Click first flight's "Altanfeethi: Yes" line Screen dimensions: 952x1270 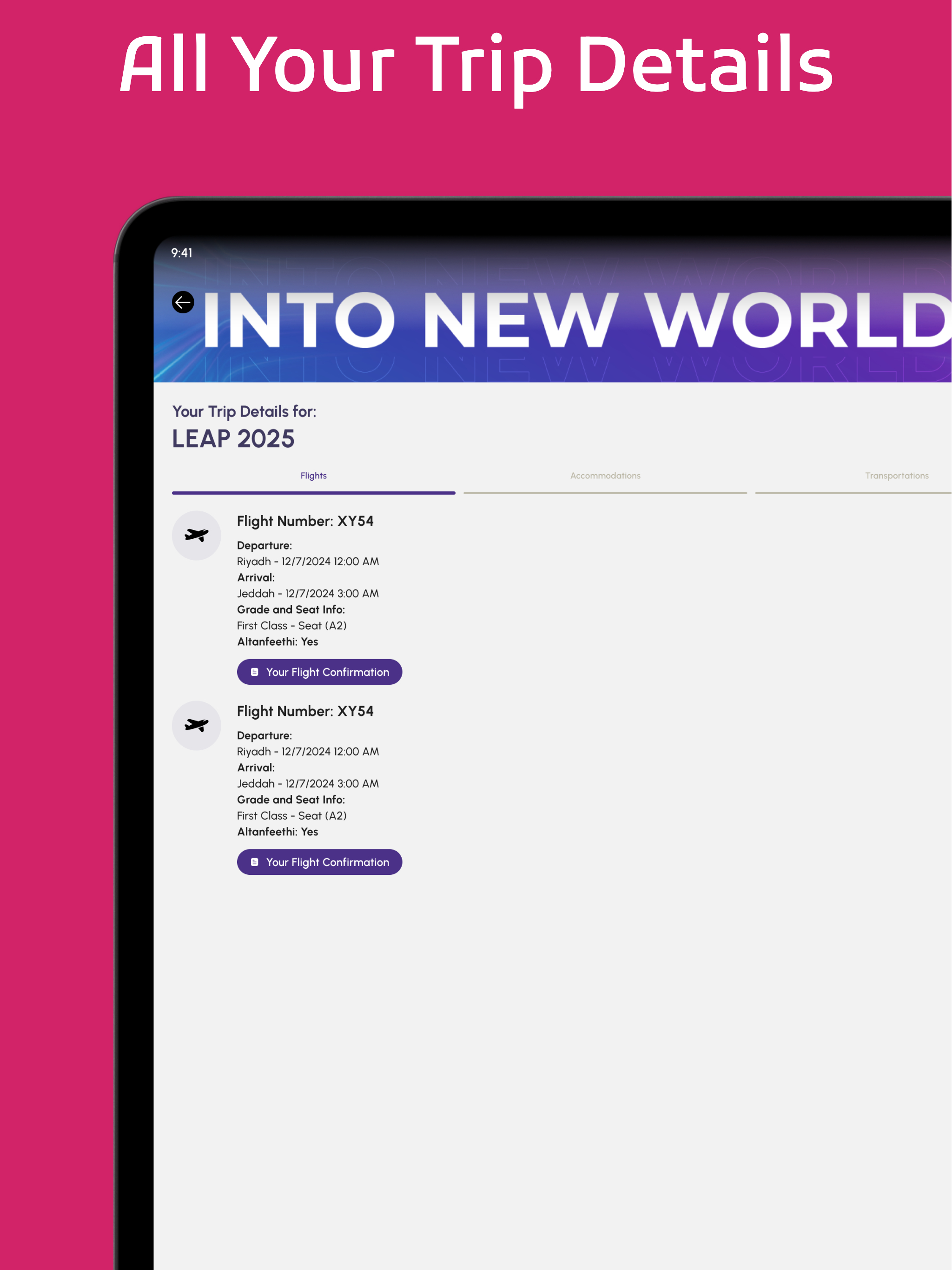pos(278,642)
